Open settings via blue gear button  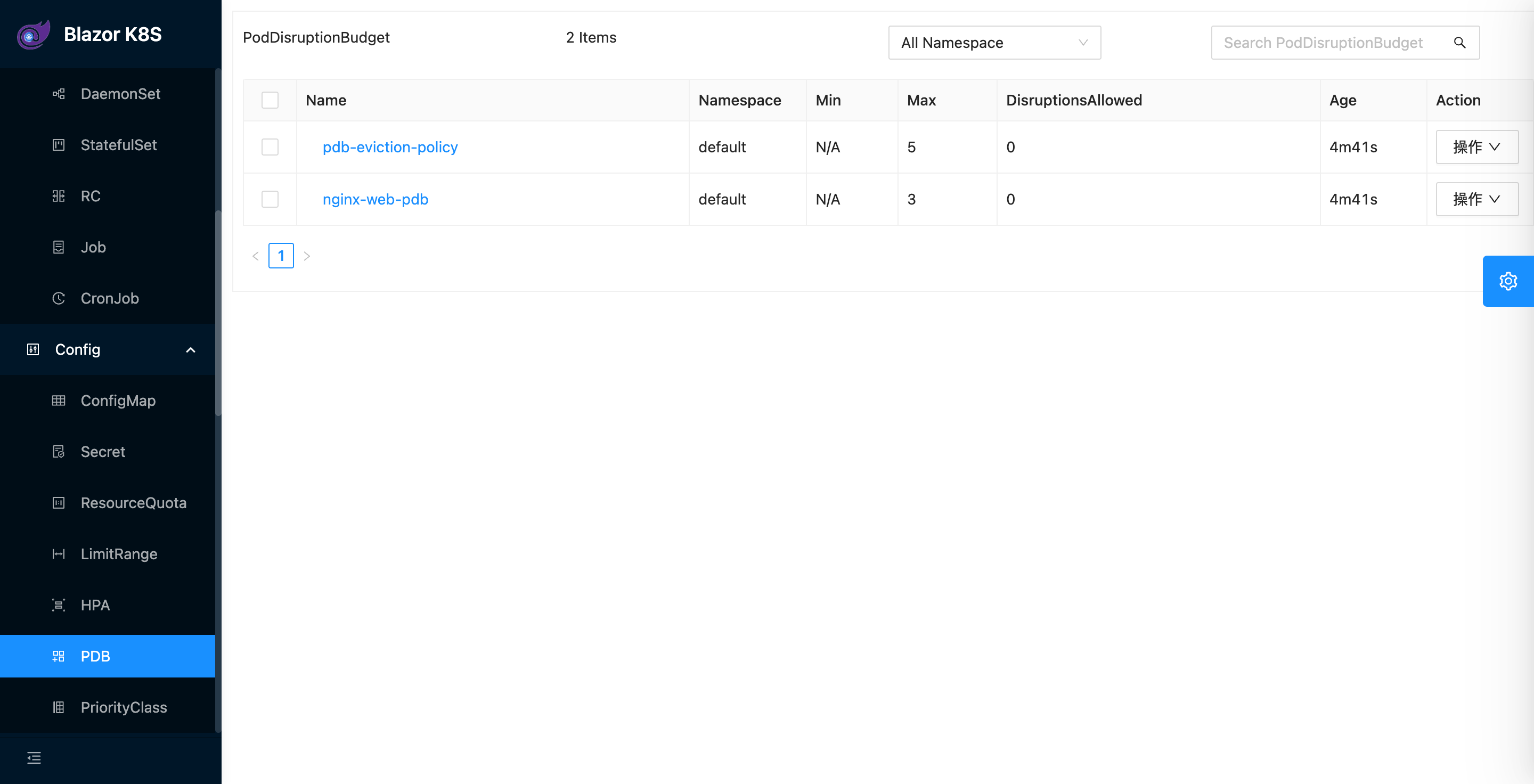coord(1508,282)
